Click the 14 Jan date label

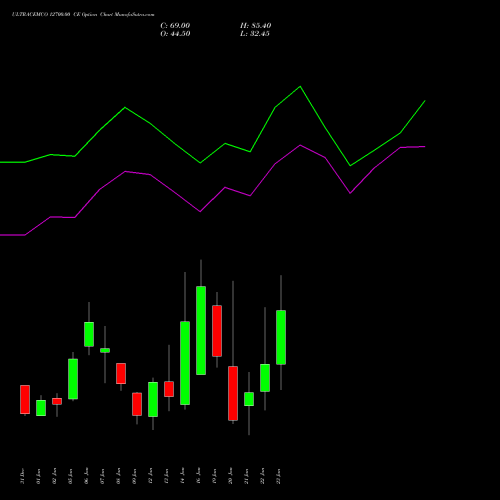182,476
